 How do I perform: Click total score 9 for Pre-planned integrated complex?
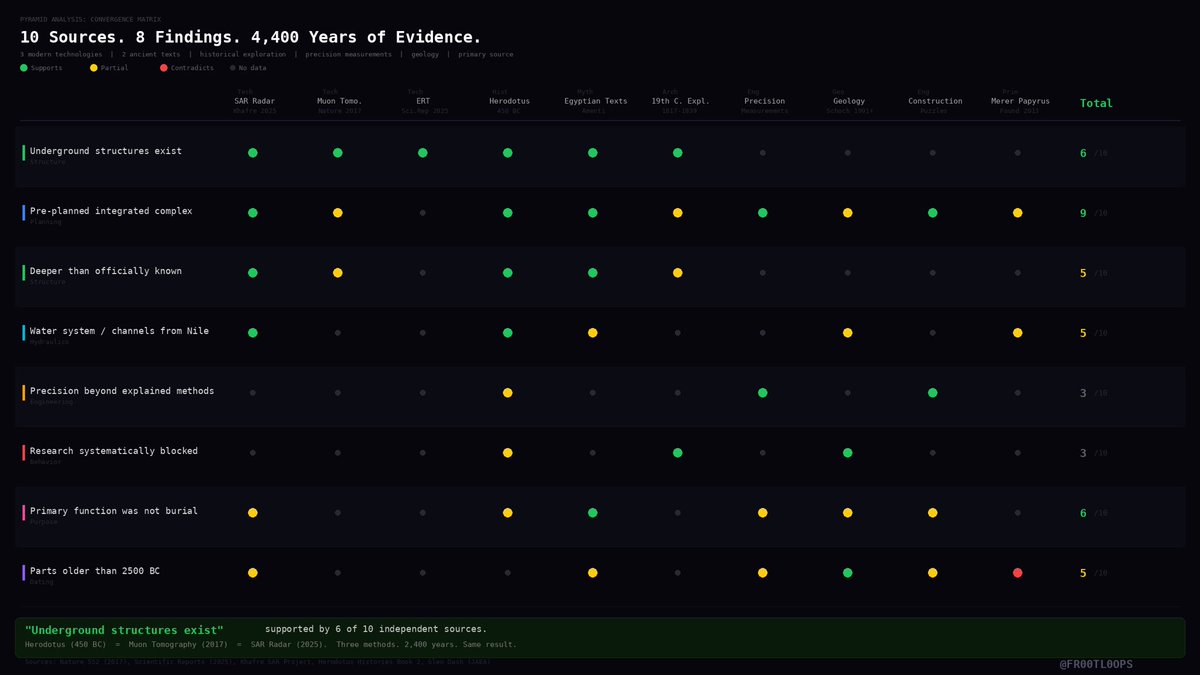1083,213
